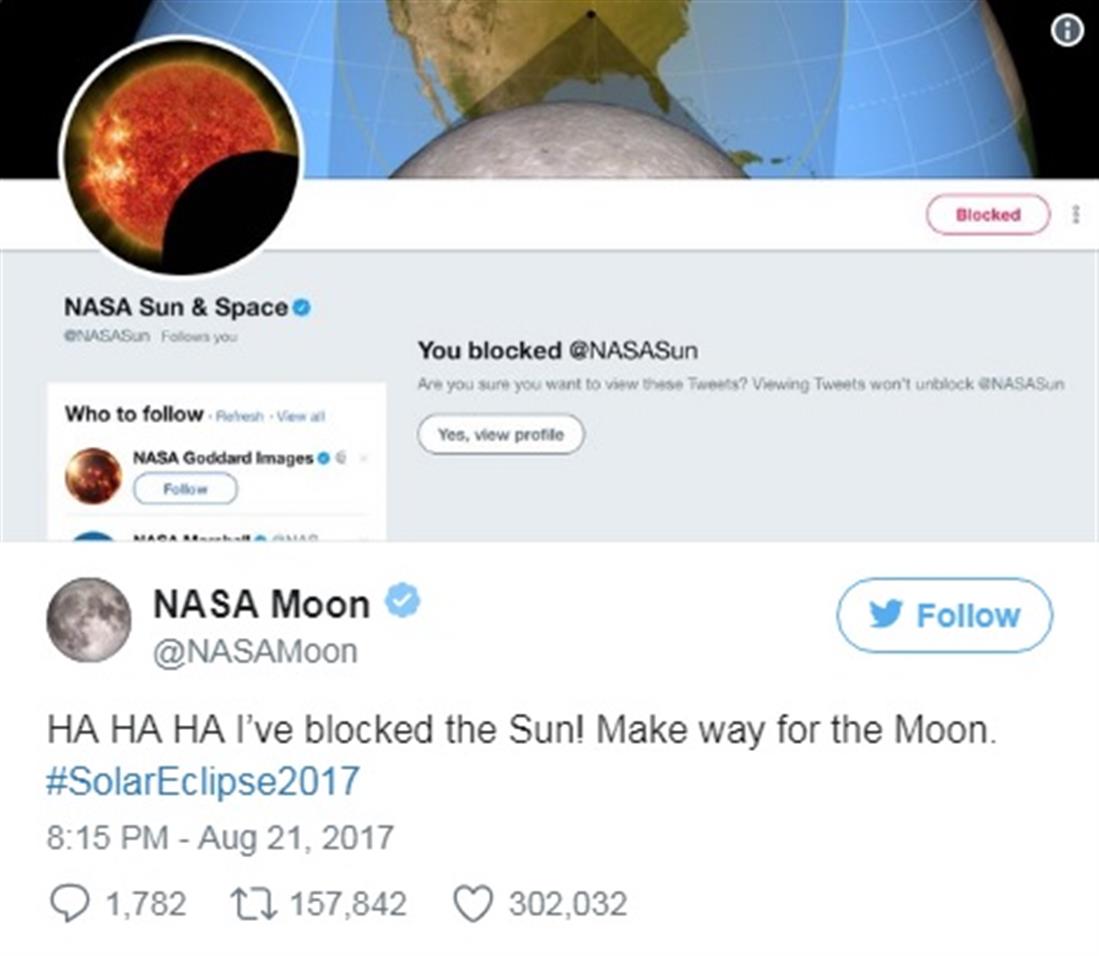
Task: Dismiss the NASA Goddard Images suggestion
Action: [364, 459]
